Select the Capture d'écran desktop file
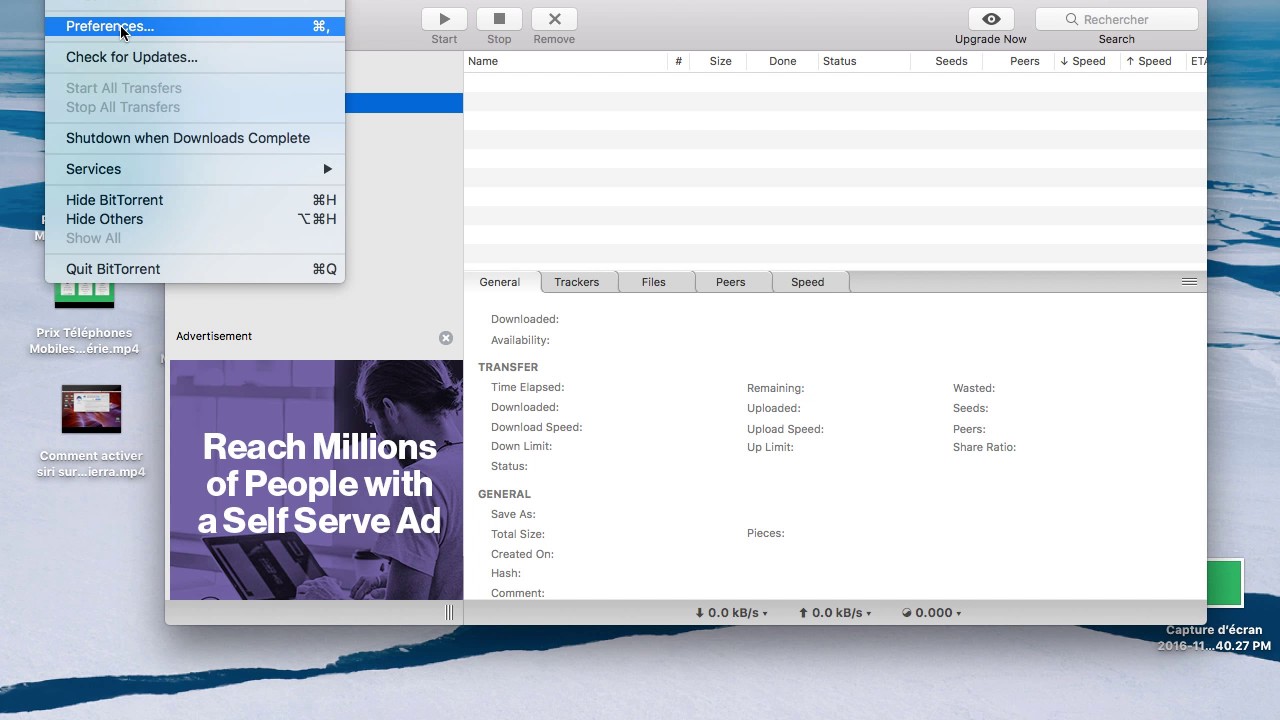The height and width of the screenshot is (720, 1280). [1214, 606]
